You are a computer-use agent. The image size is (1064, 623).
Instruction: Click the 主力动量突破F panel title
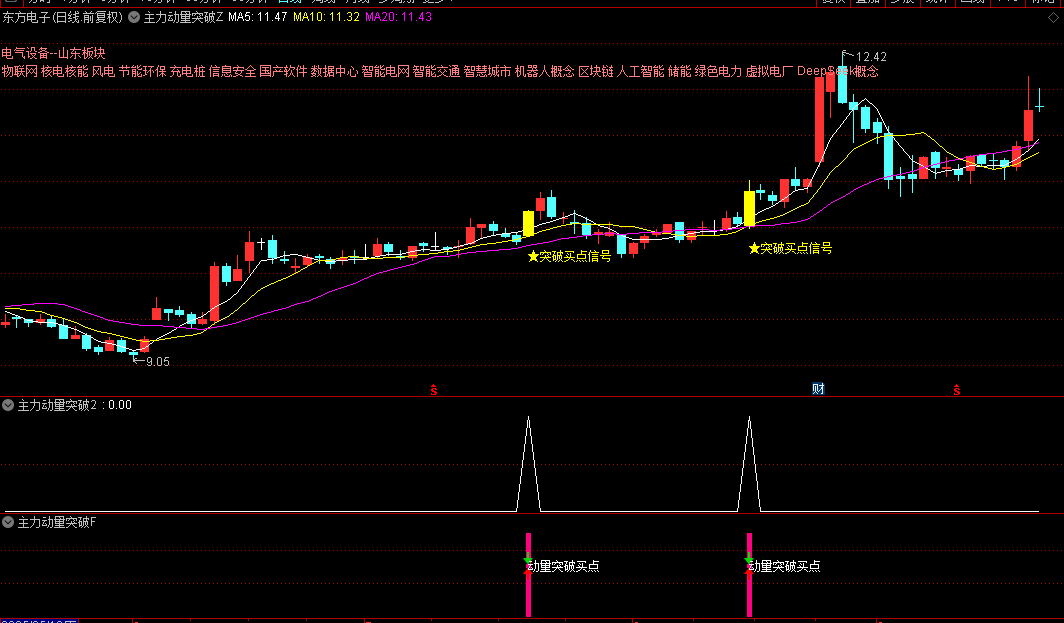57,522
